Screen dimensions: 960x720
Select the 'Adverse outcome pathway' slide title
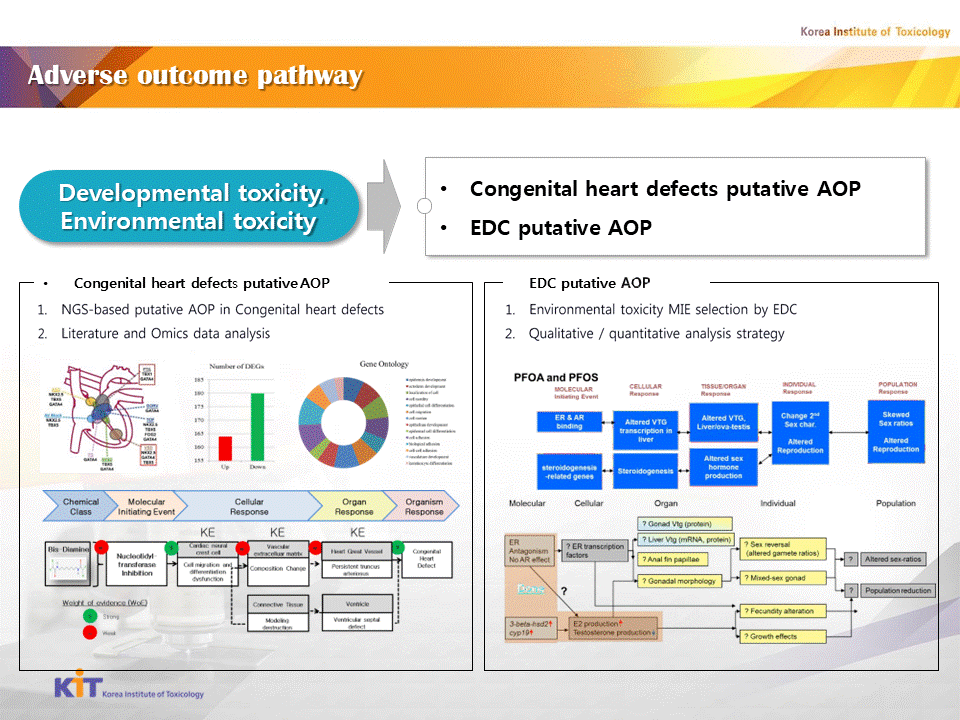click(x=195, y=75)
